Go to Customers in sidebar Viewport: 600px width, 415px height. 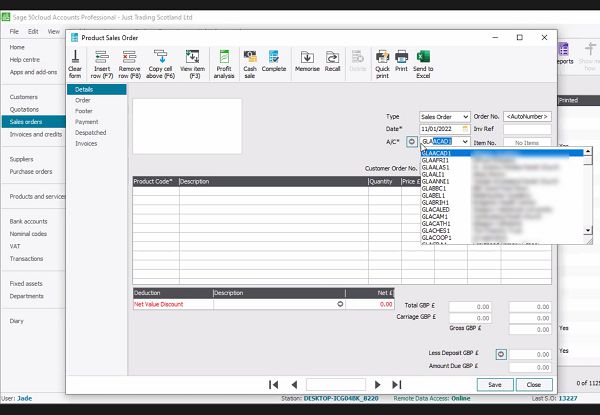pyautogui.click(x=24, y=97)
